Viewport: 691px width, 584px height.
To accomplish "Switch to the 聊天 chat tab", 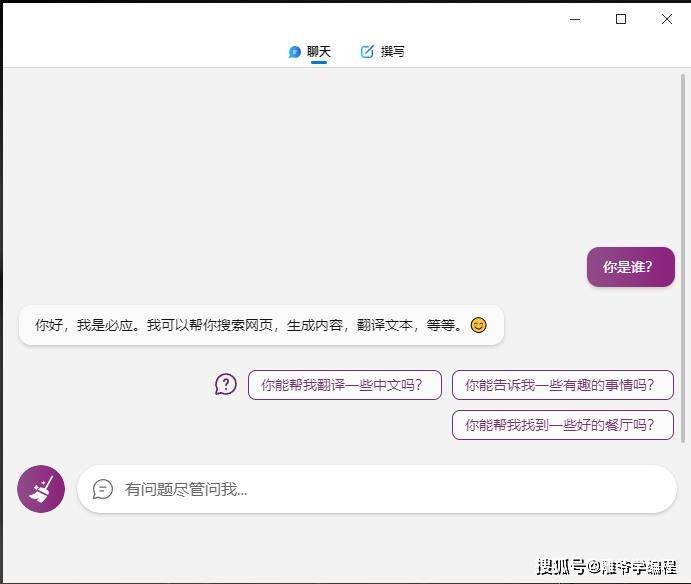I will 310,52.
